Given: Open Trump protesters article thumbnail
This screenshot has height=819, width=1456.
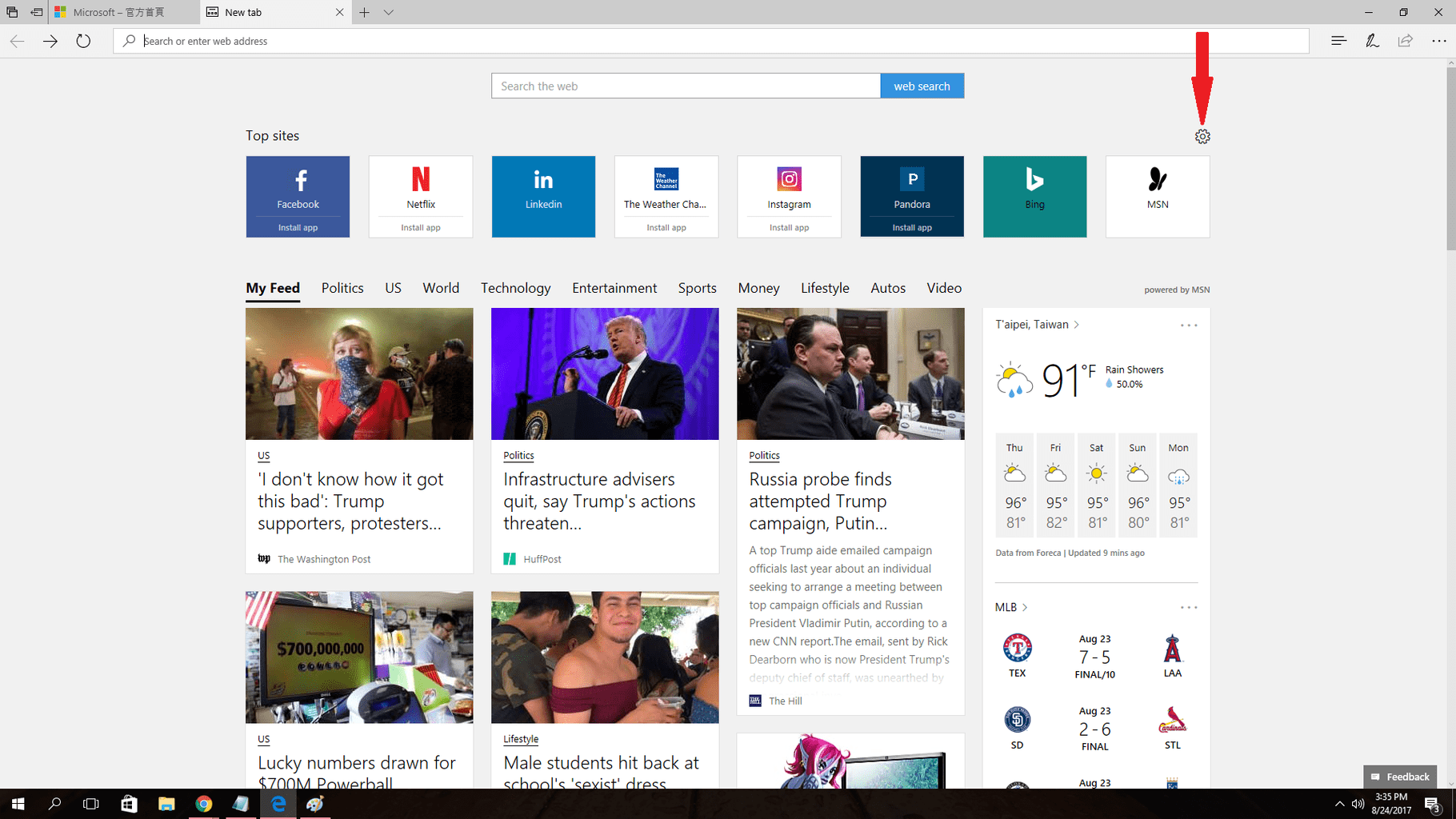Looking at the screenshot, I should pos(359,374).
